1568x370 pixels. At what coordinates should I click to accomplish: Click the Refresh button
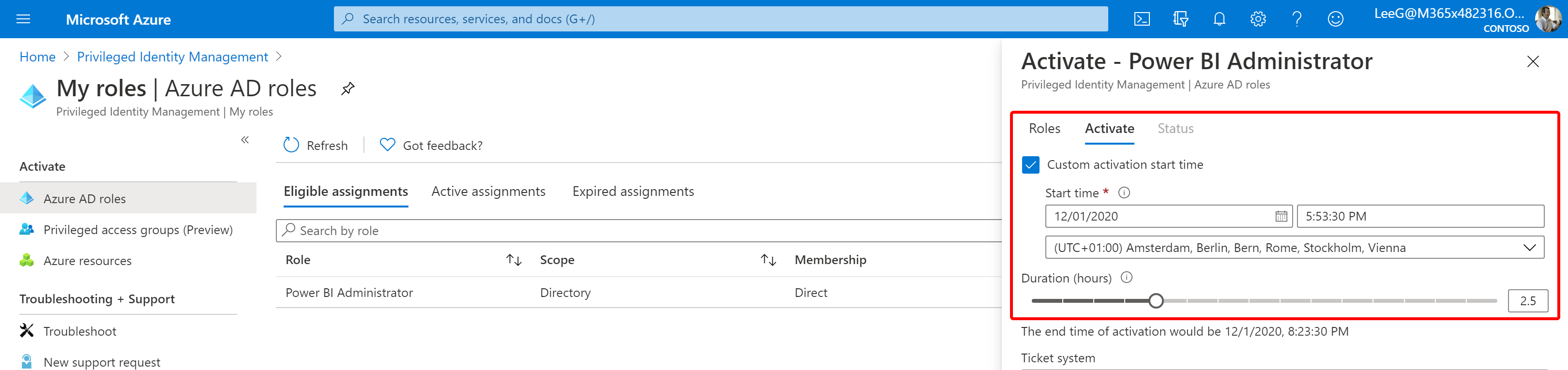316,146
